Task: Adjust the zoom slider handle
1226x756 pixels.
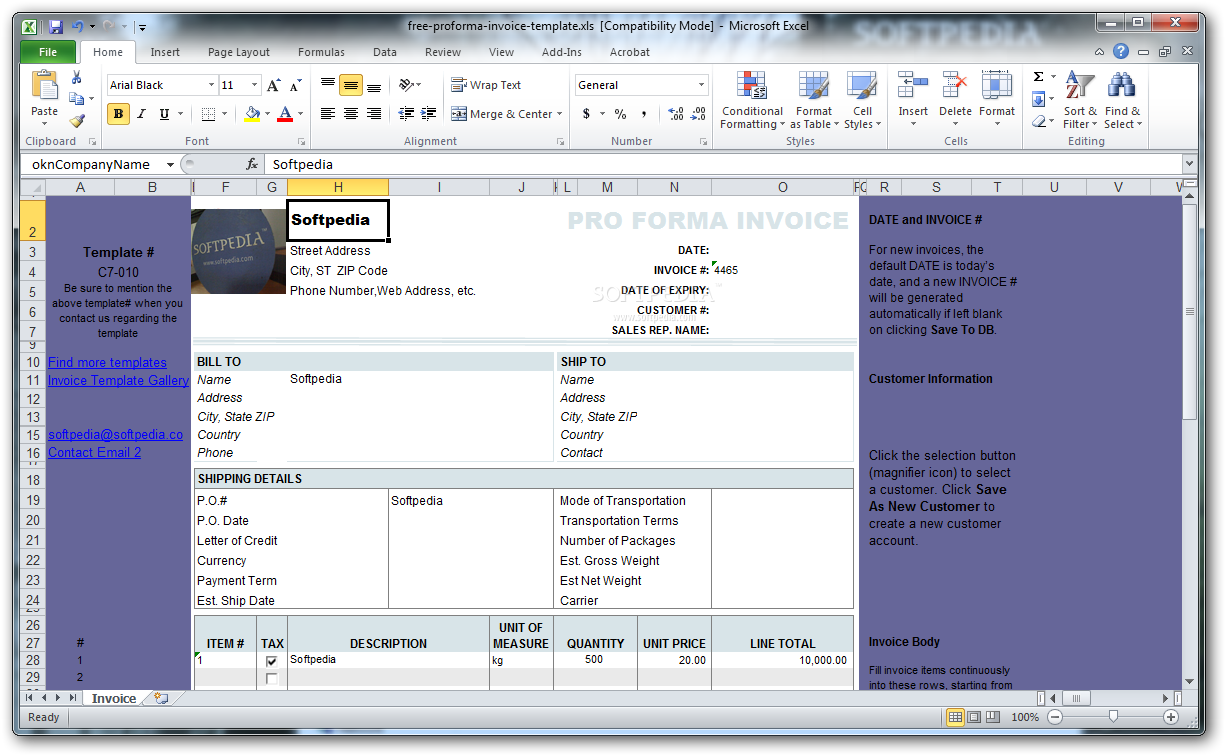Action: [1113, 717]
